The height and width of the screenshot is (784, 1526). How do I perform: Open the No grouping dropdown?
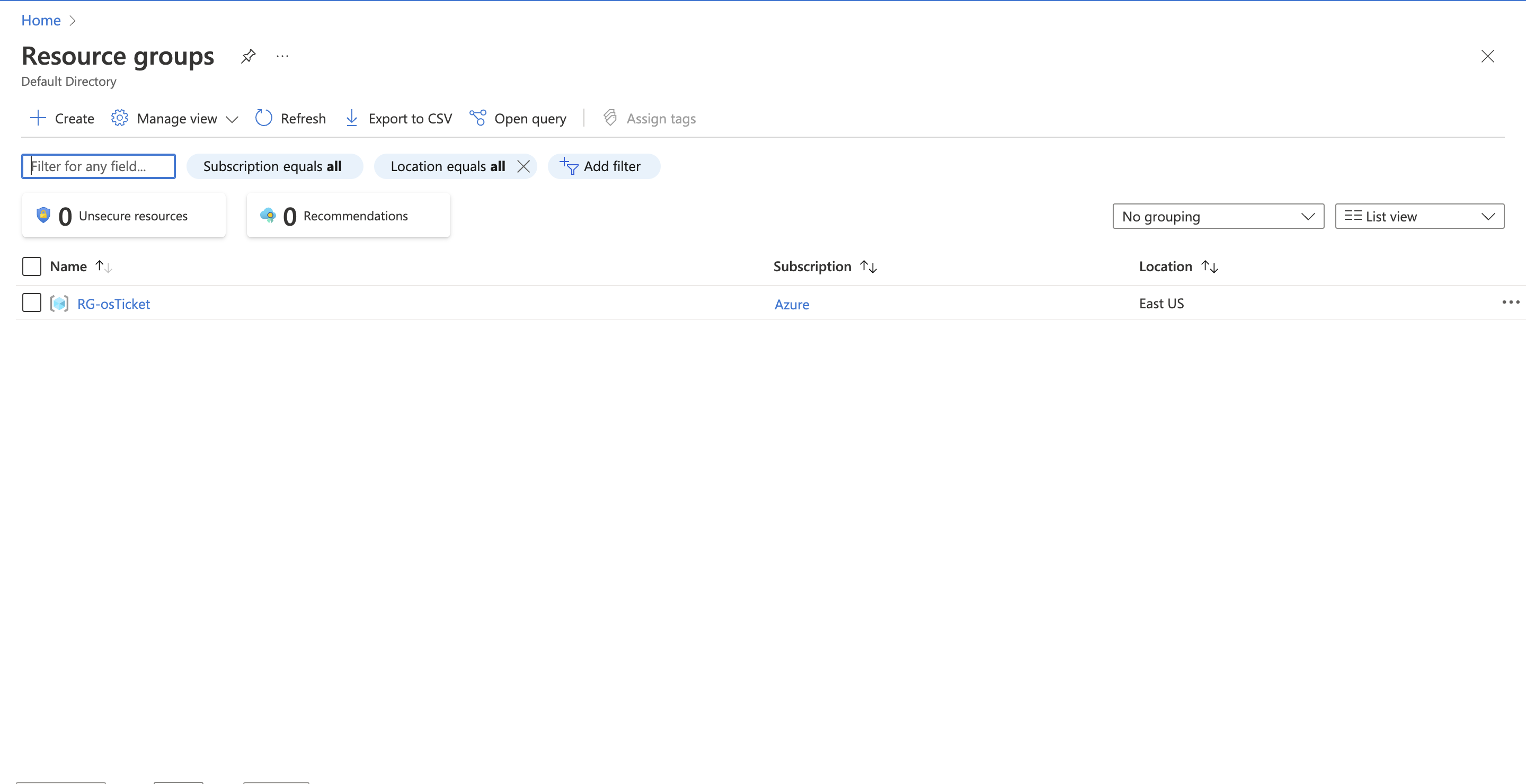point(1218,217)
